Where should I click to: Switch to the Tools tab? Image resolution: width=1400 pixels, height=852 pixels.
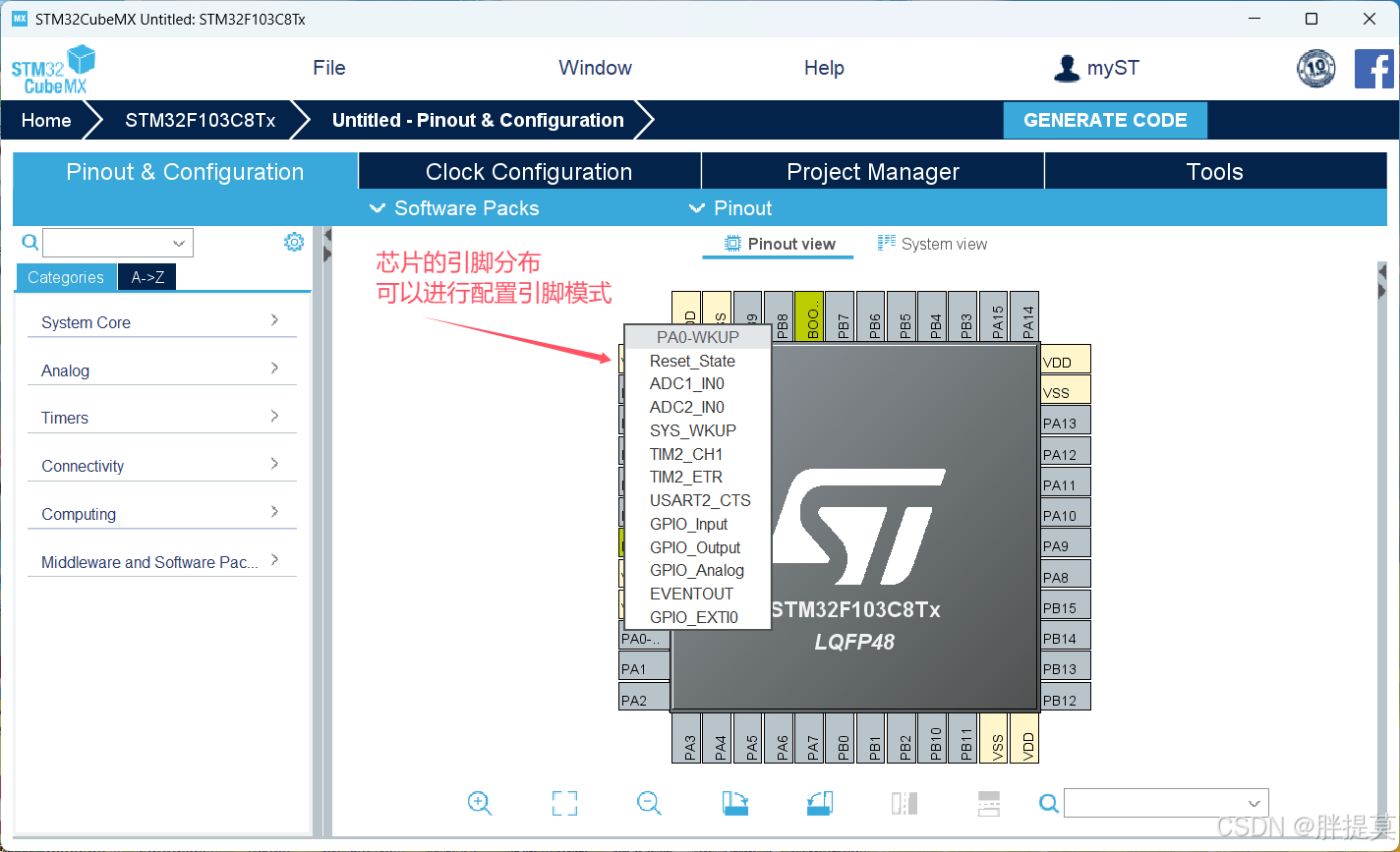1215,171
